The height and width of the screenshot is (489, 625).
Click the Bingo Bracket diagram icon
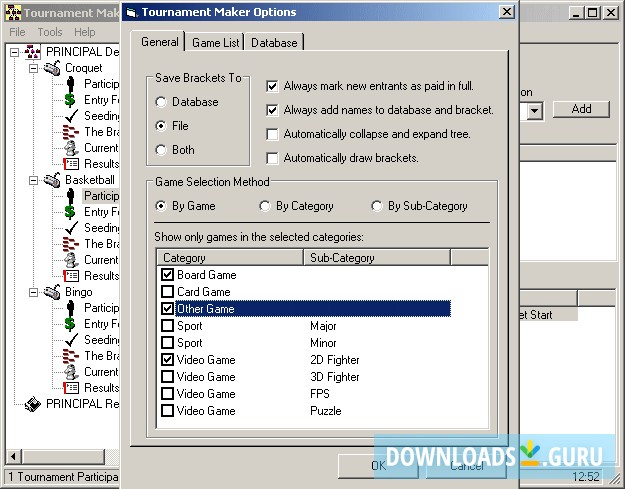[x=71, y=356]
